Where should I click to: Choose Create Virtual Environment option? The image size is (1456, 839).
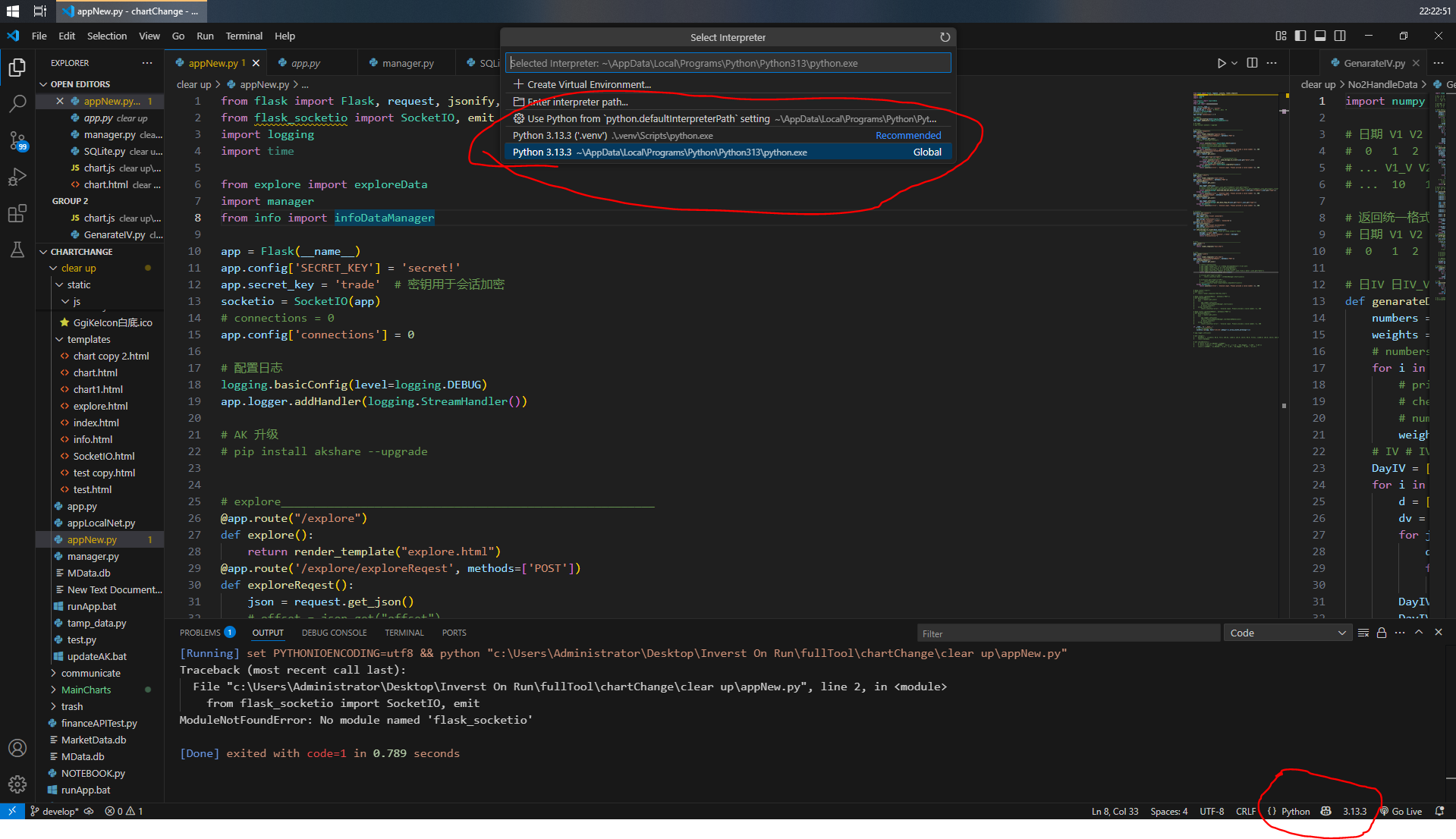click(728, 85)
